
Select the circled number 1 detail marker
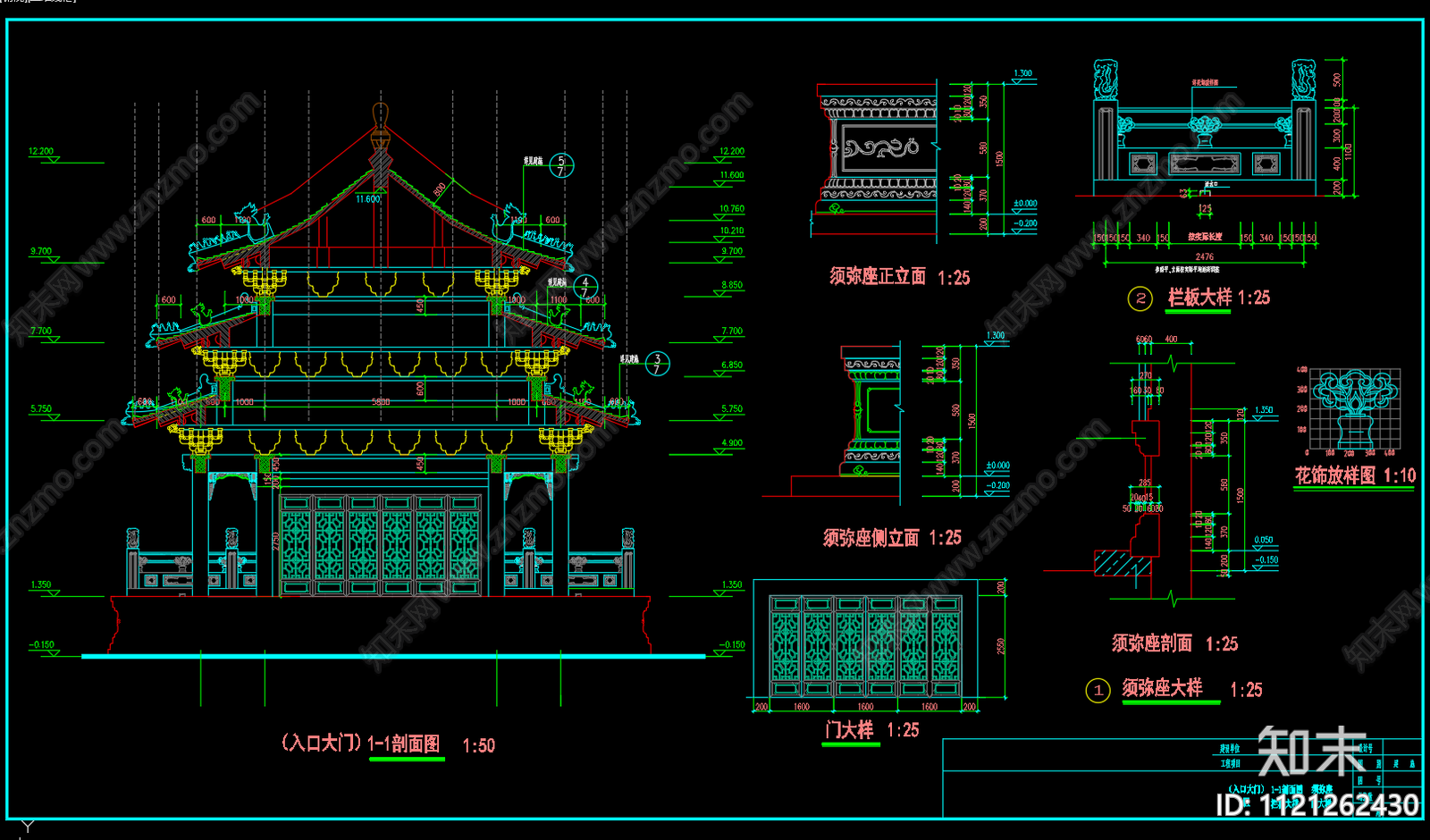point(1098,690)
